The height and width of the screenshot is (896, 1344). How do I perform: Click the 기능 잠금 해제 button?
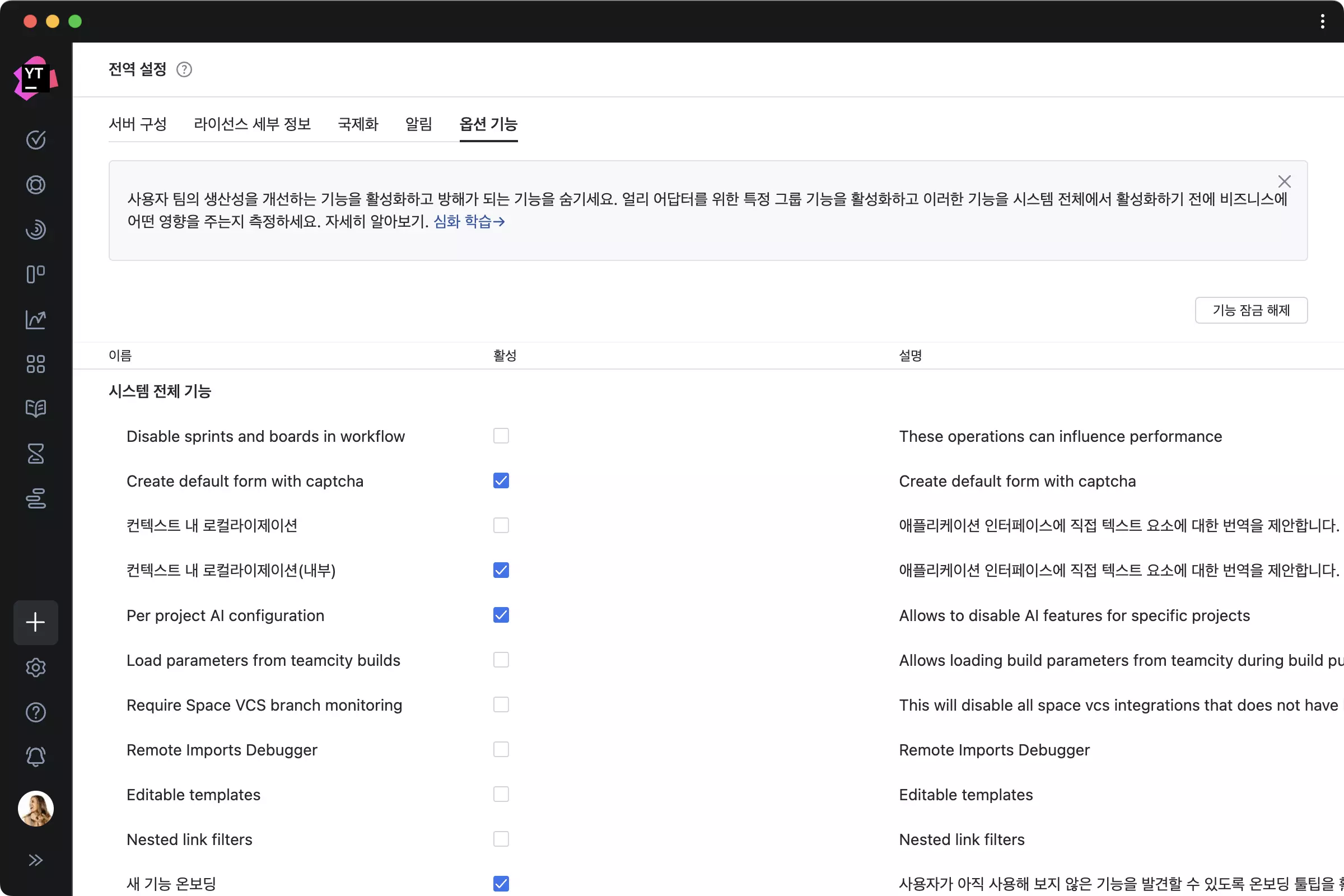click(1251, 310)
